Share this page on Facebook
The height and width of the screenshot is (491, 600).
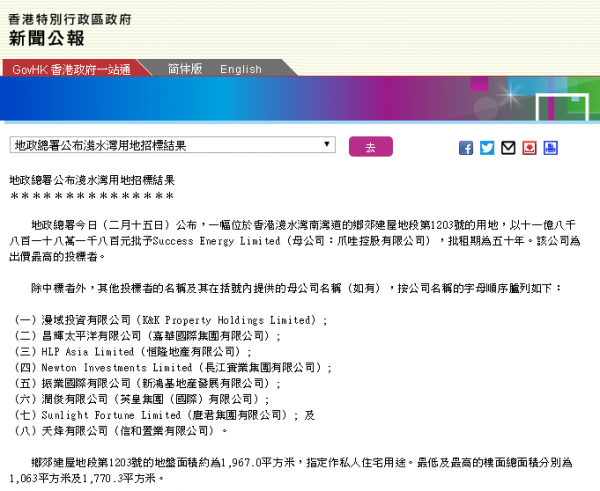[466, 148]
